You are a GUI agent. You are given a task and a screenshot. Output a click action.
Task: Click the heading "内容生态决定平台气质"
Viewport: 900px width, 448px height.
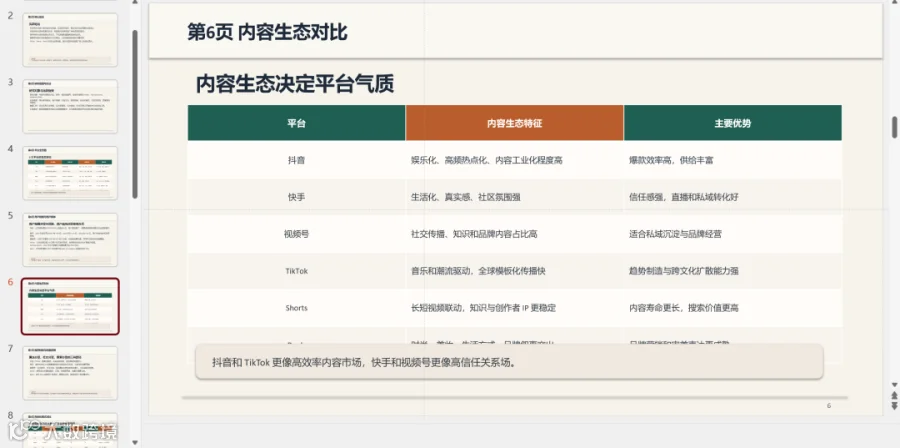295,84
